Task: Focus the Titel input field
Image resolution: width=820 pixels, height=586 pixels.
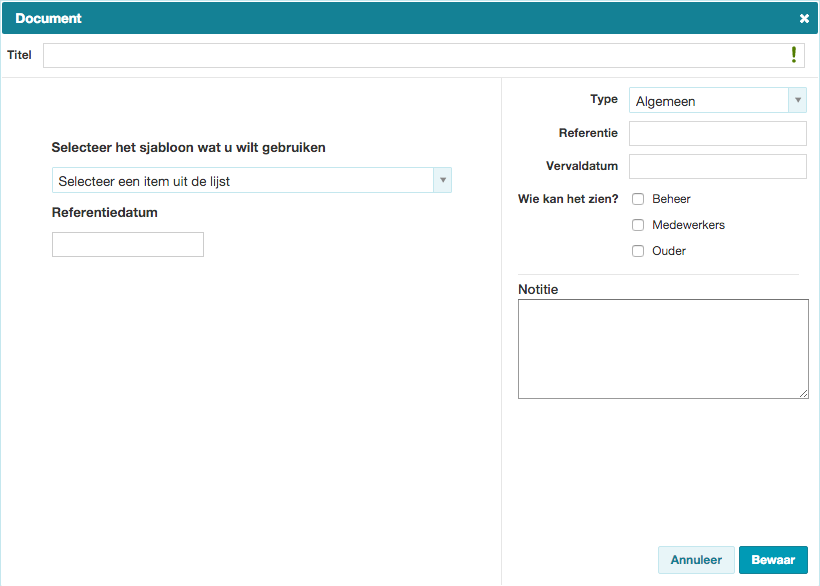Action: pos(424,55)
